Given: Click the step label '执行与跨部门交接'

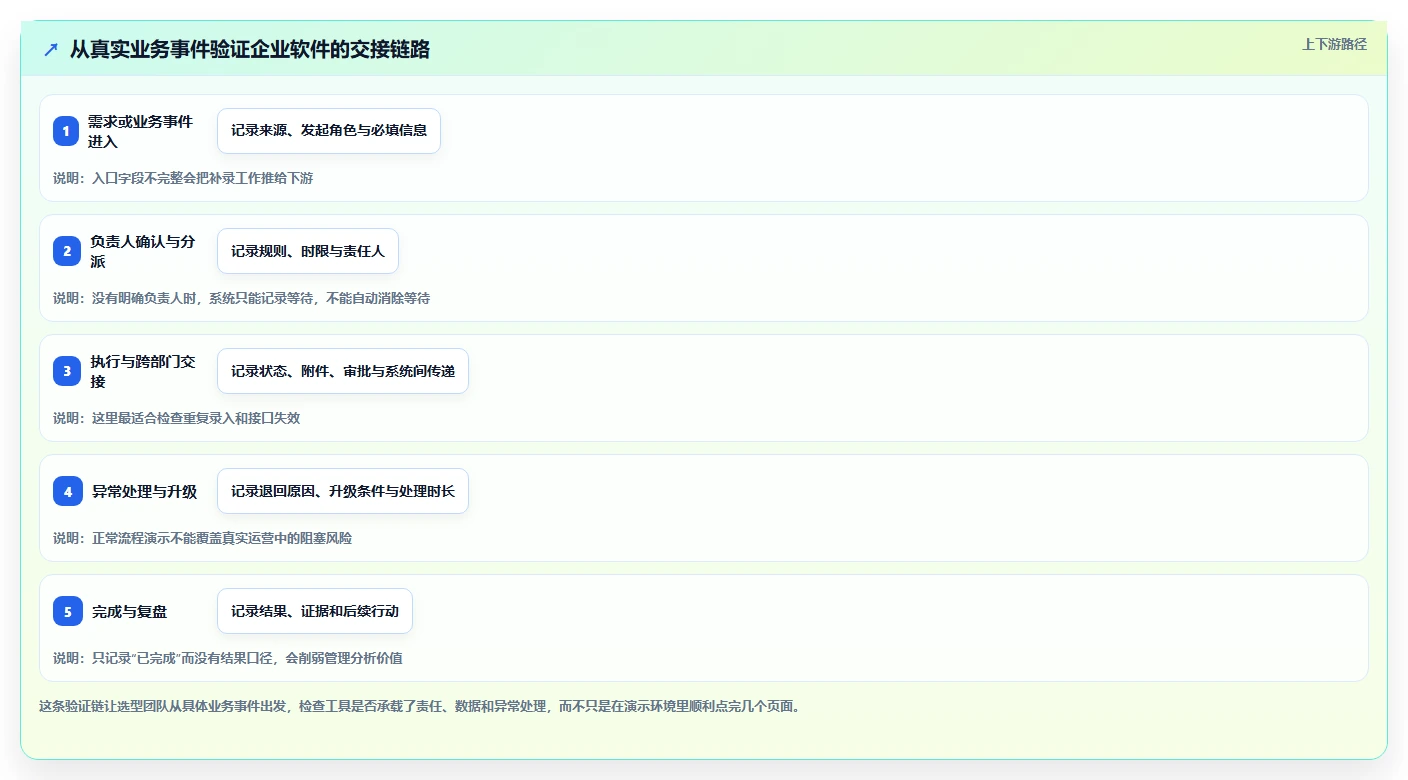Looking at the screenshot, I should click(x=142, y=371).
